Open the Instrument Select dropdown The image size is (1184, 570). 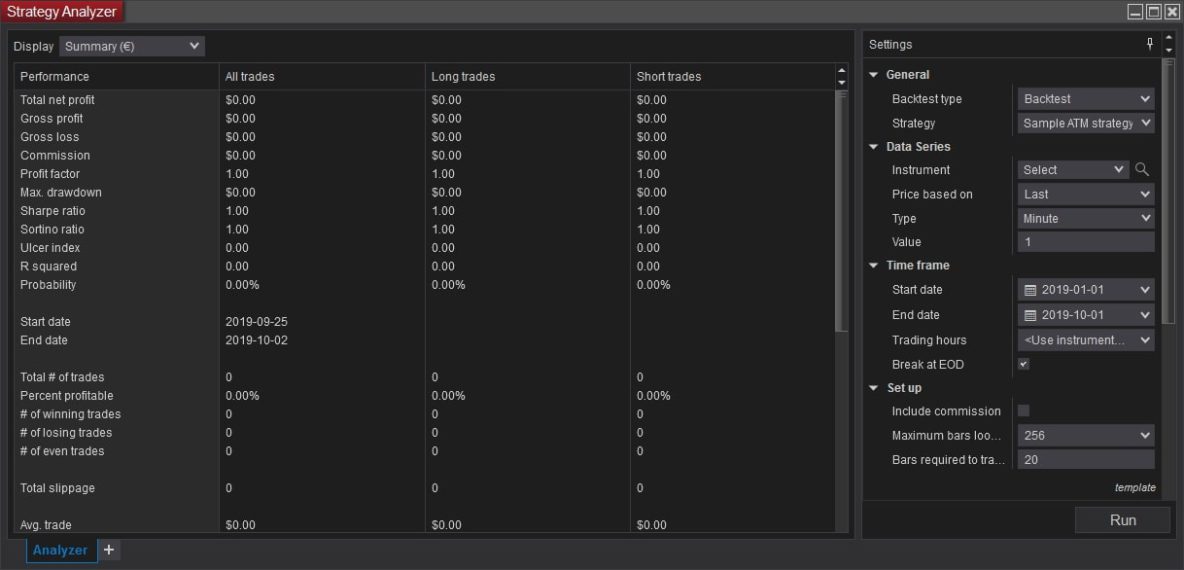click(1073, 170)
